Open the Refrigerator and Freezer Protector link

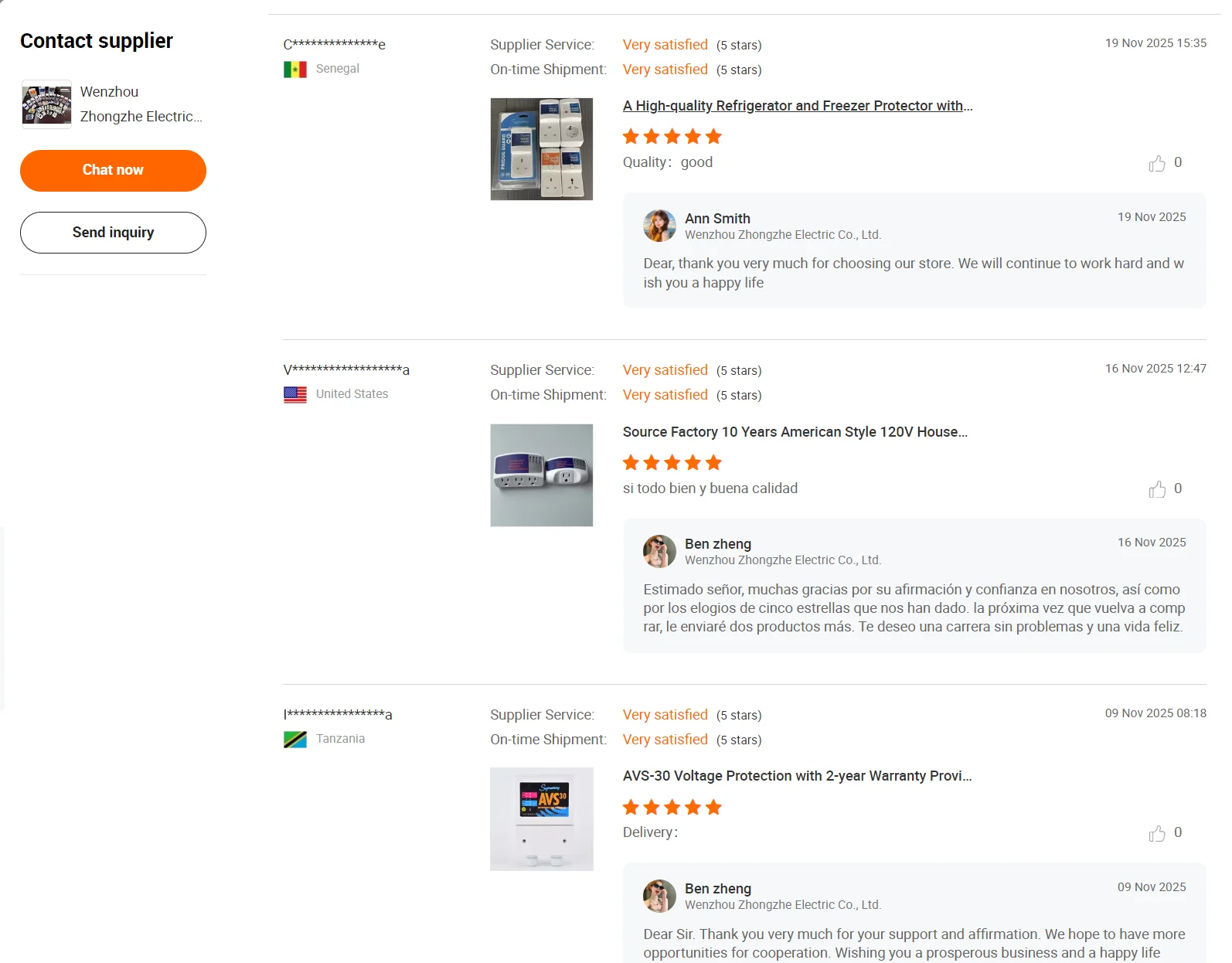[797, 106]
